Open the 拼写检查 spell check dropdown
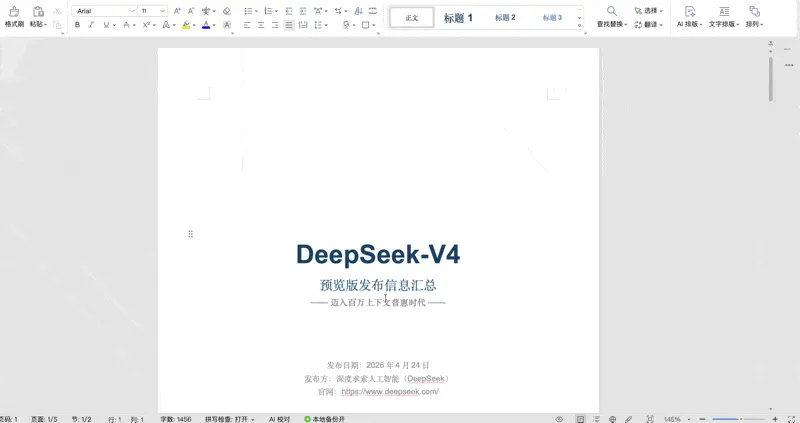The height and width of the screenshot is (423, 800). tap(229, 419)
